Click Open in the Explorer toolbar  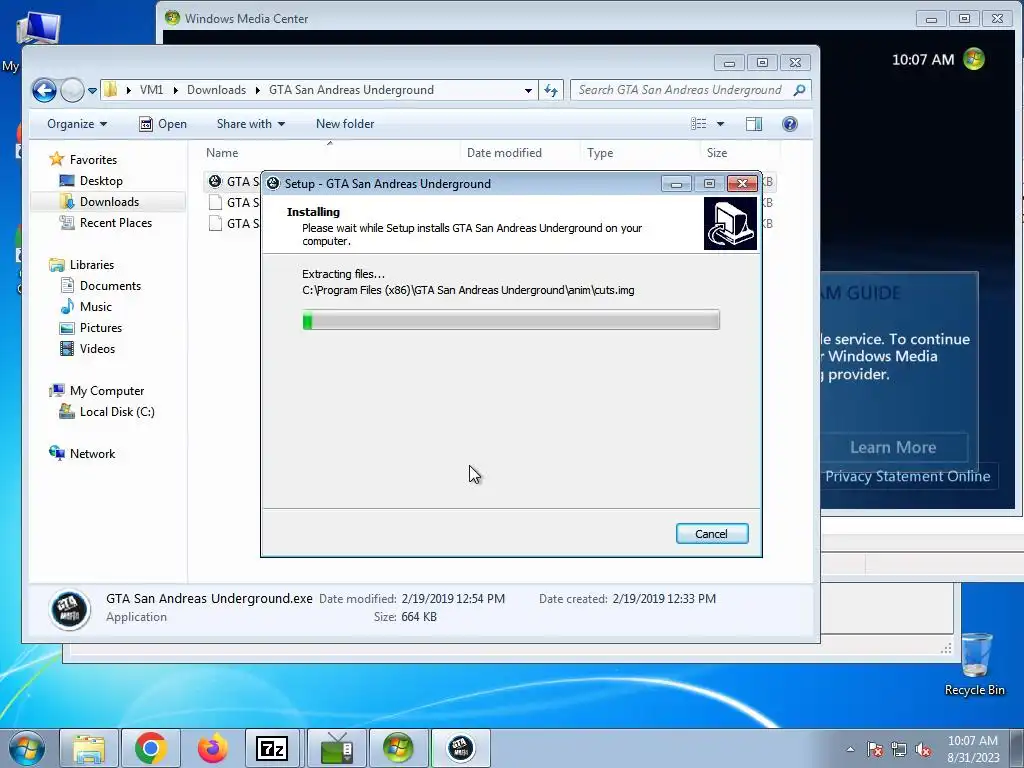tap(163, 124)
